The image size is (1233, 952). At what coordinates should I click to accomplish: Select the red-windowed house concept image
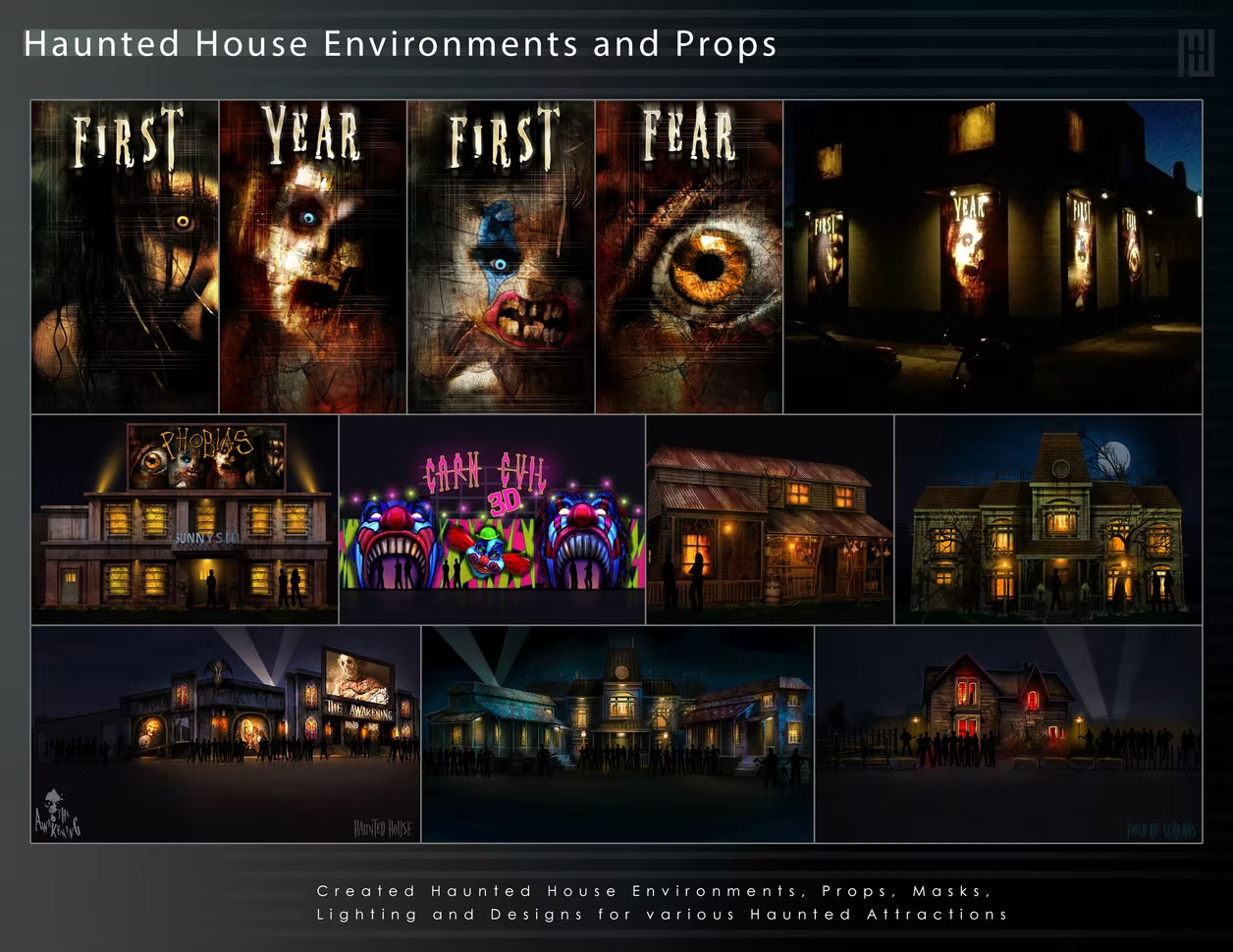(1008, 734)
